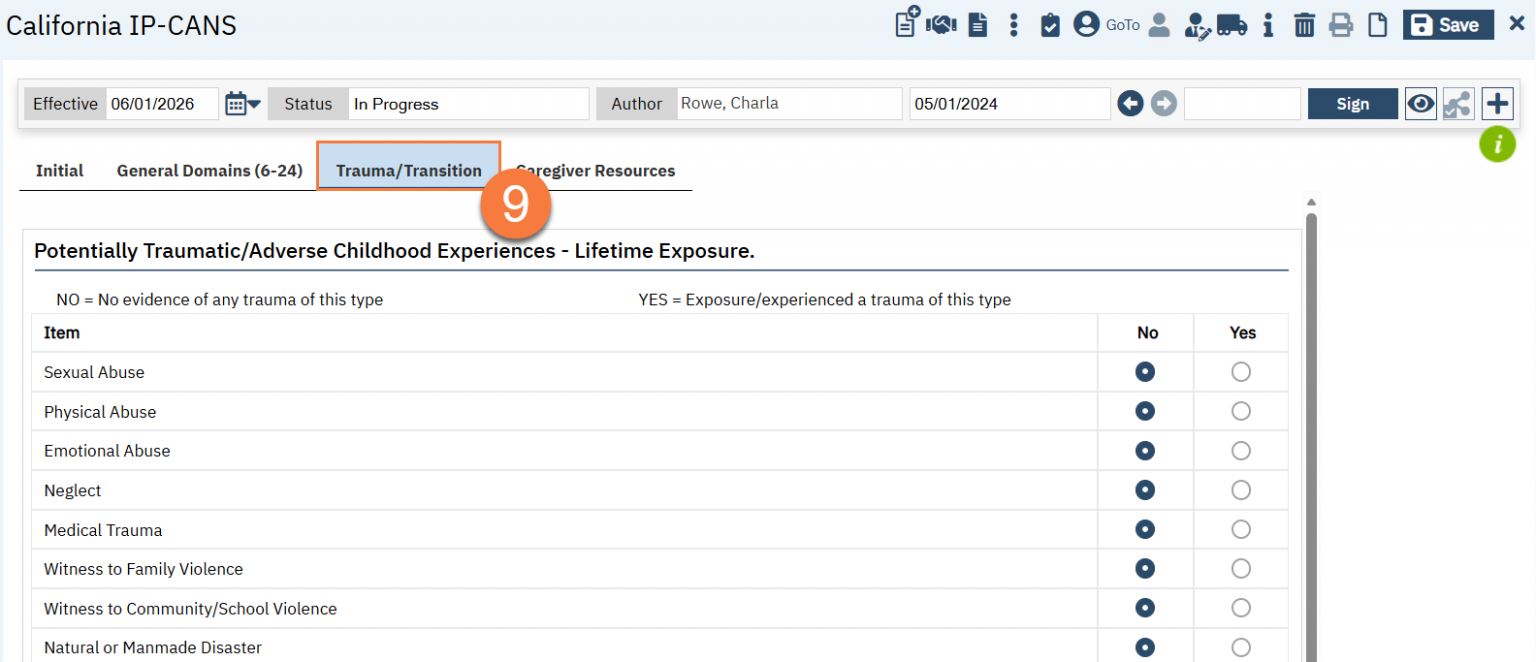
Task: Select Yes for Natural or Manmade Disaster
Action: click(x=1241, y=648)
